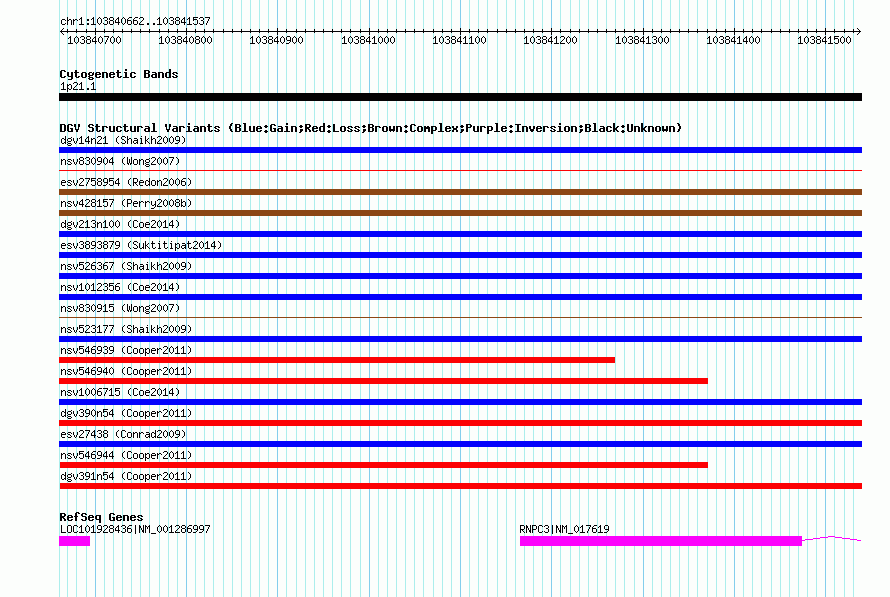Select the red dgv390n54 loss bar
Image resolution: width=890 pixels, height=597 pixels.
(x=460, y=423)
